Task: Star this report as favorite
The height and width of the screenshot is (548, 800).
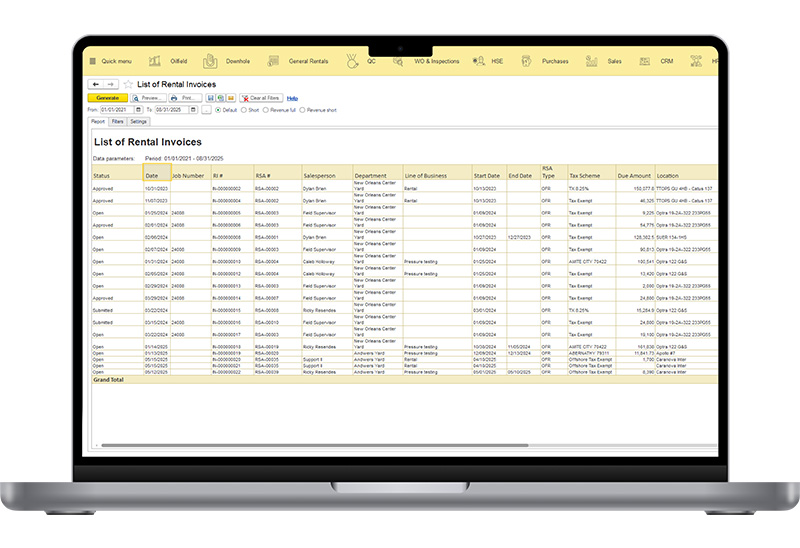Action: [127, 84]
